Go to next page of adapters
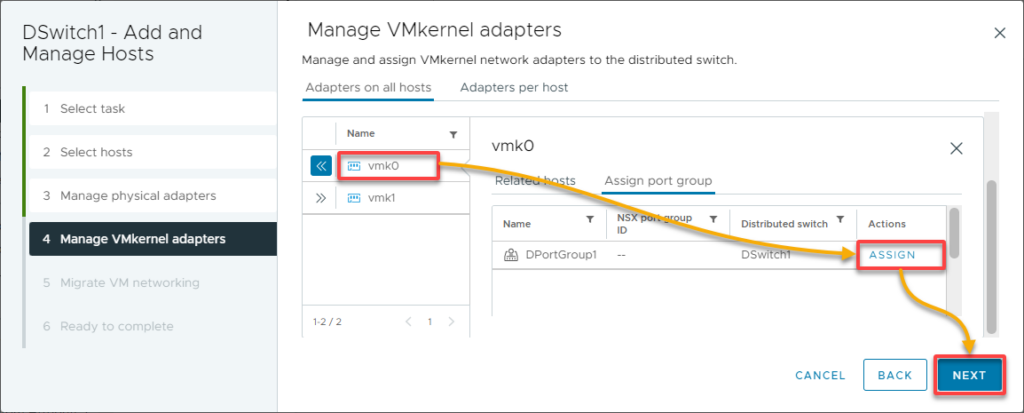 (451, 322)
